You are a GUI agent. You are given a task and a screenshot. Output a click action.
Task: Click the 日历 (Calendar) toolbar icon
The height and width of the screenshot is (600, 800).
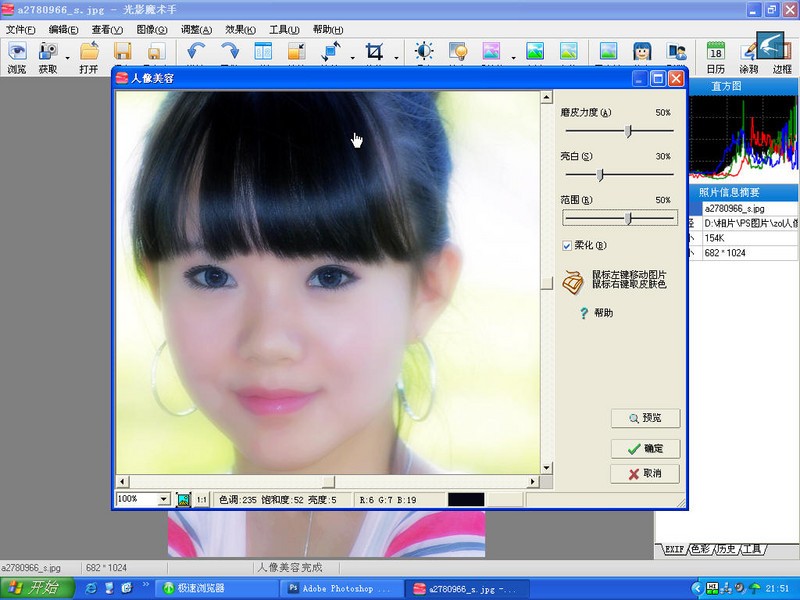tap(715, 57)
